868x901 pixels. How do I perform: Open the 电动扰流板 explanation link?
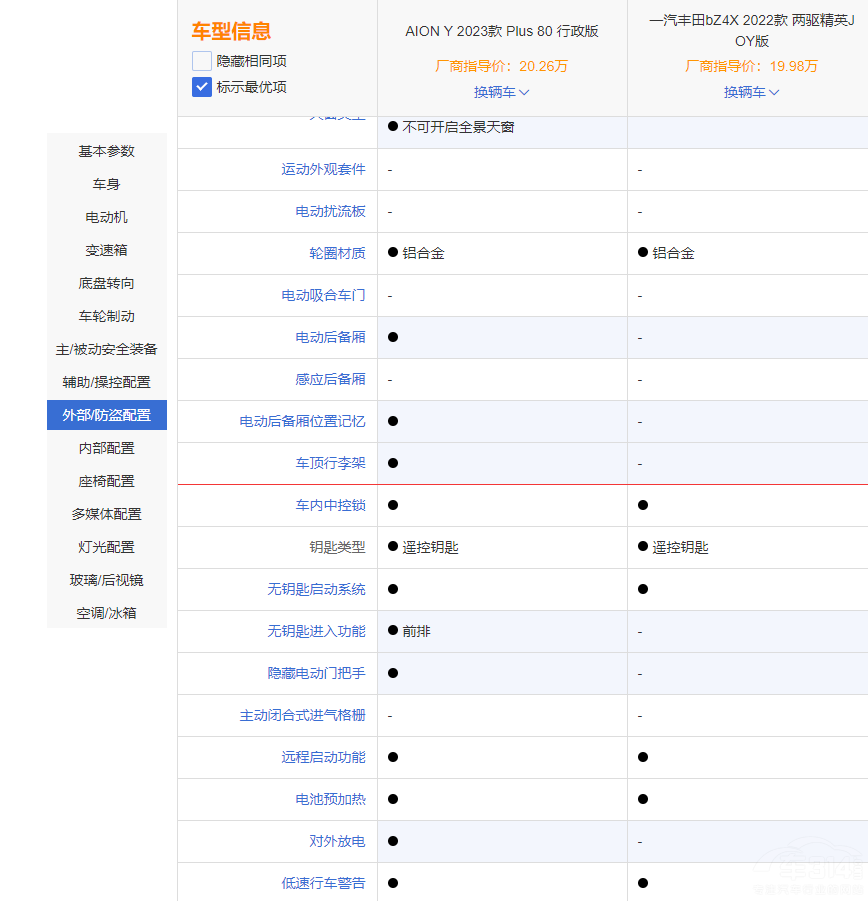(332, 211)
